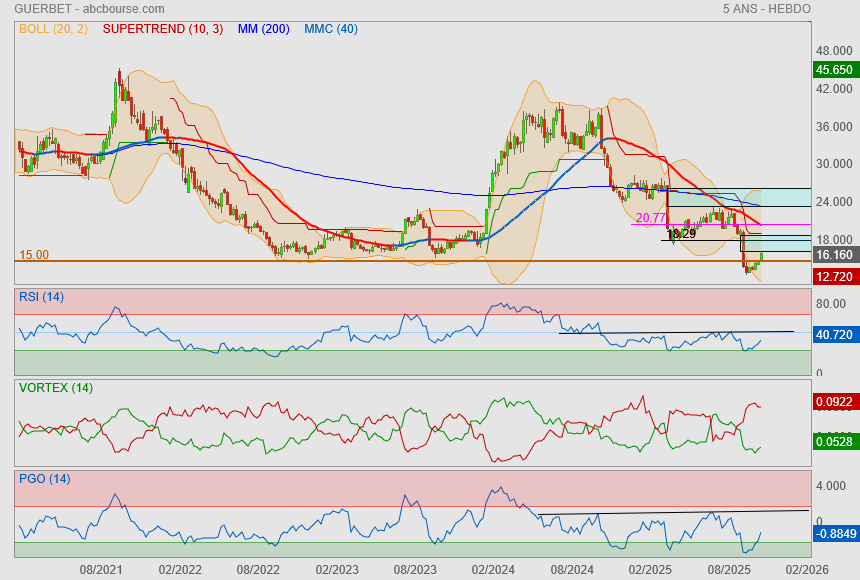The height and width of the screenshot is (580, 860).
Task: Click the green 45.650 price tag
Action: pos(834,70)
